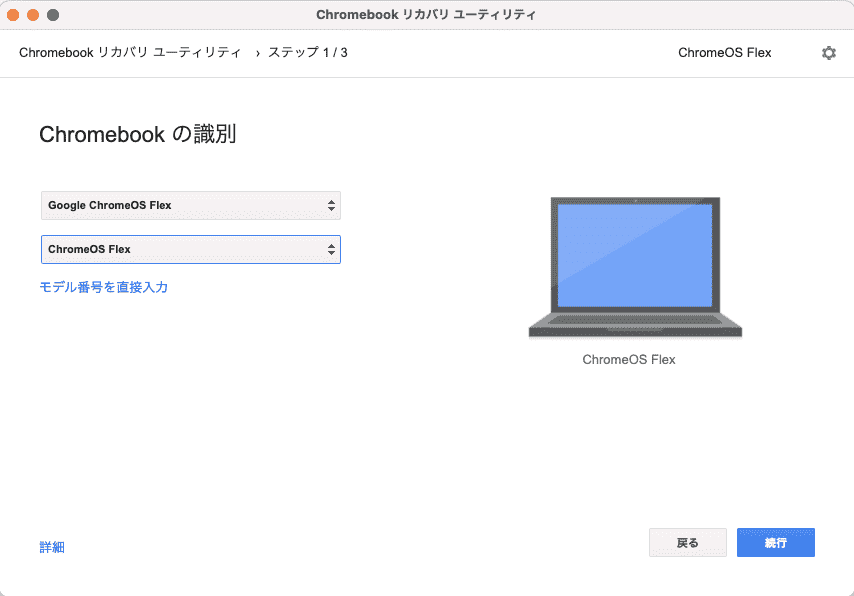Click the モデル番号を直接入力 link
Image resolution: width=854 pixels, height=596 pixels.
[x=103, y=287]
